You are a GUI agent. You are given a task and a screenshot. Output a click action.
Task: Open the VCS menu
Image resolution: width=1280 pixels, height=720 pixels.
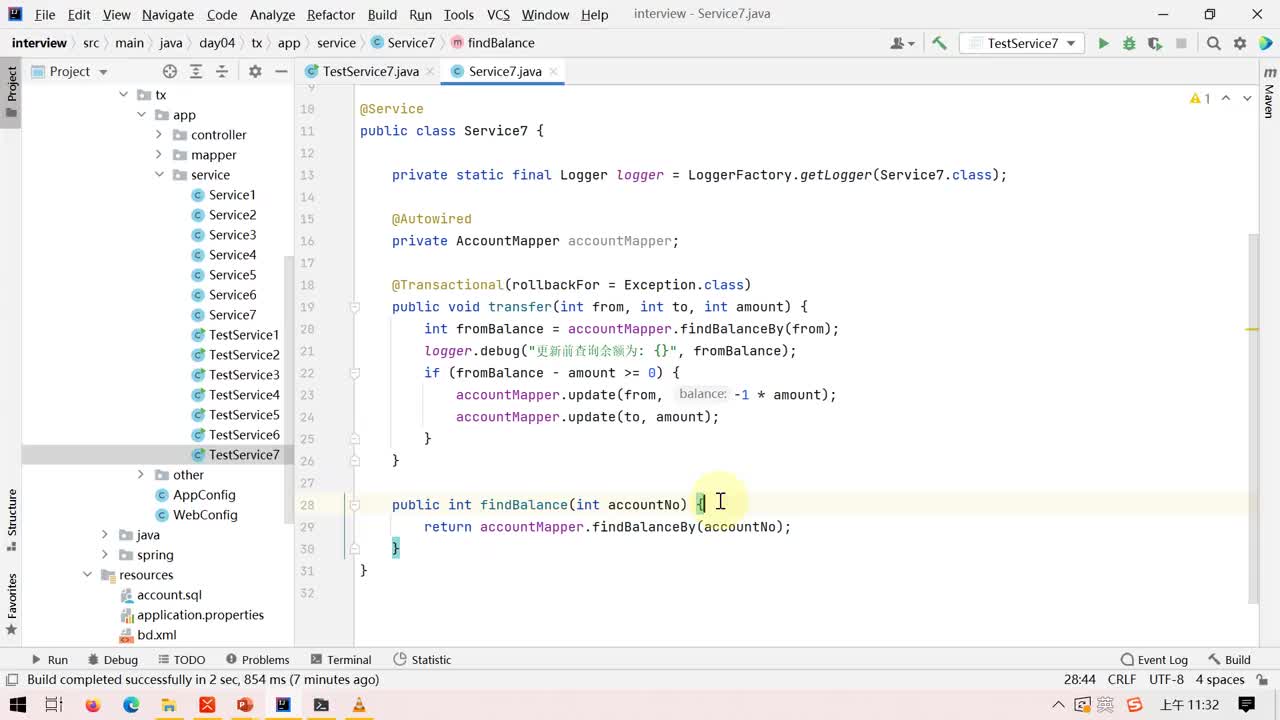click(498, 14)
